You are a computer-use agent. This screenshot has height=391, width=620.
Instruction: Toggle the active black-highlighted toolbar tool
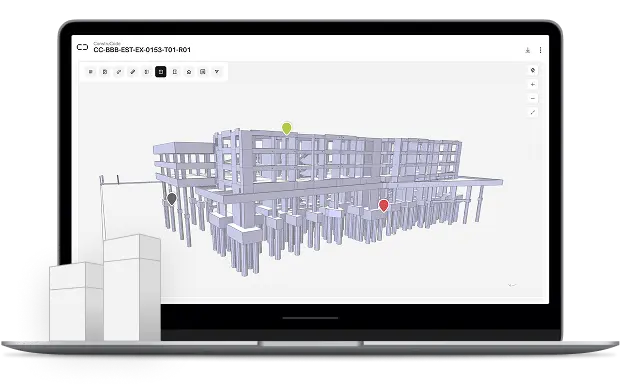coord(161,72)
